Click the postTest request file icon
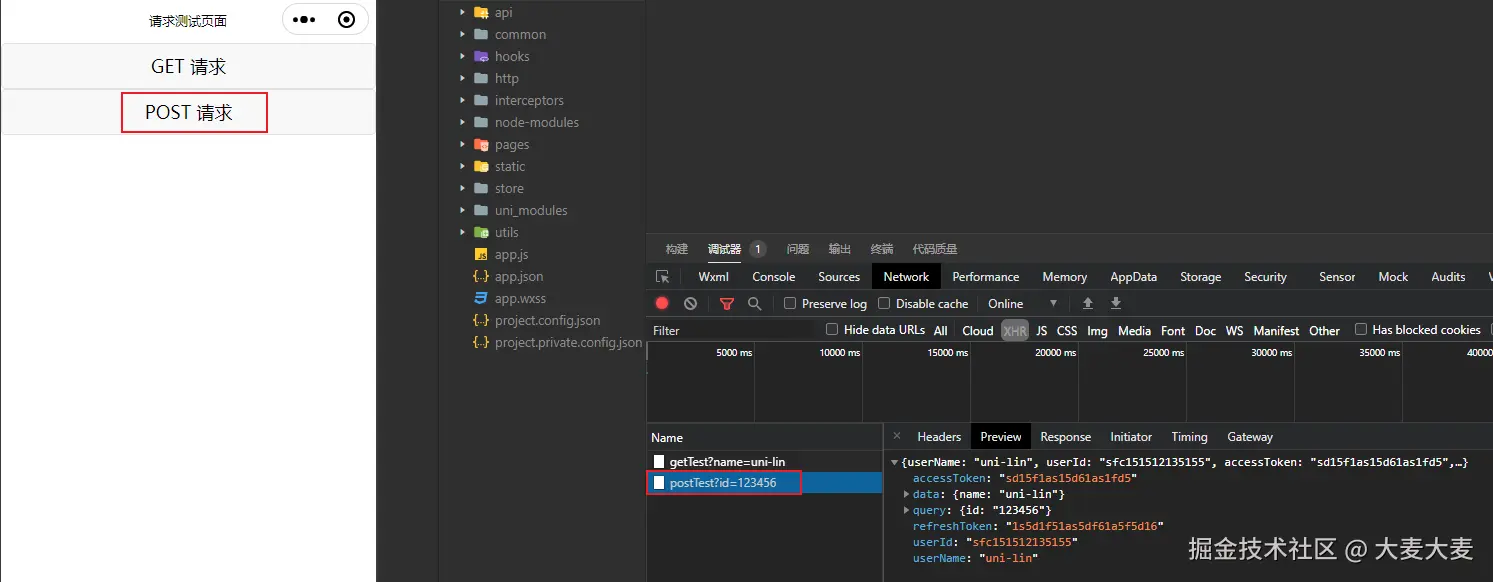1493x582 pixels. pos(659,483)
